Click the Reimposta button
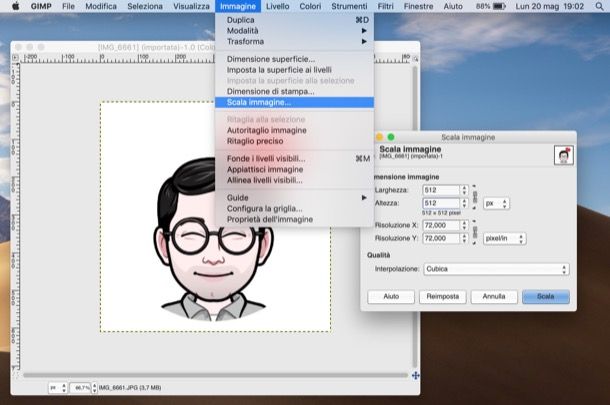Screen dimensions: 610x405 point(443,296)
